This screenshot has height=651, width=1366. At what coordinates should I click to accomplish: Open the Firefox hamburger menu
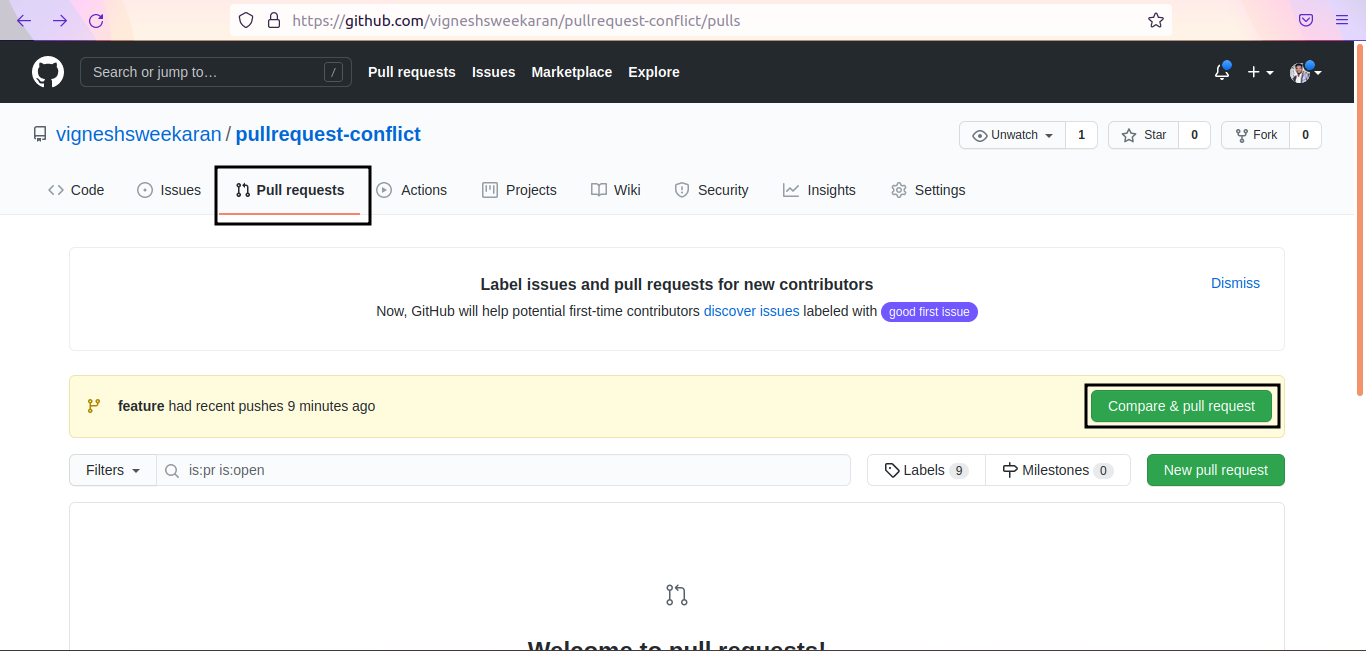(x=1342, y=20)
